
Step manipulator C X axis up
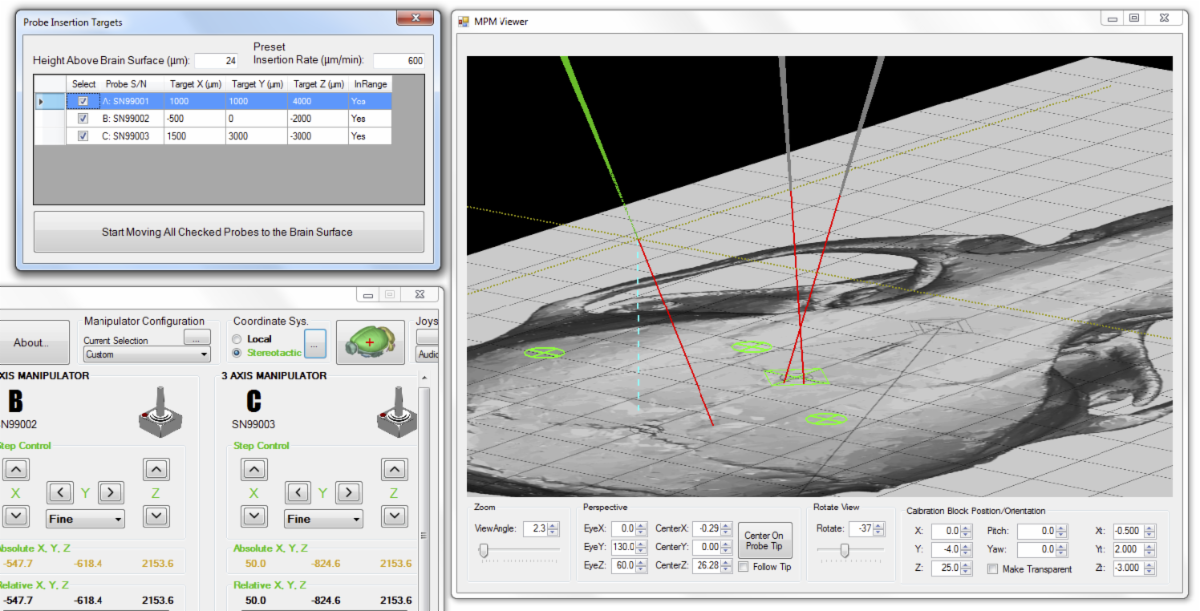tap(254, 469)
